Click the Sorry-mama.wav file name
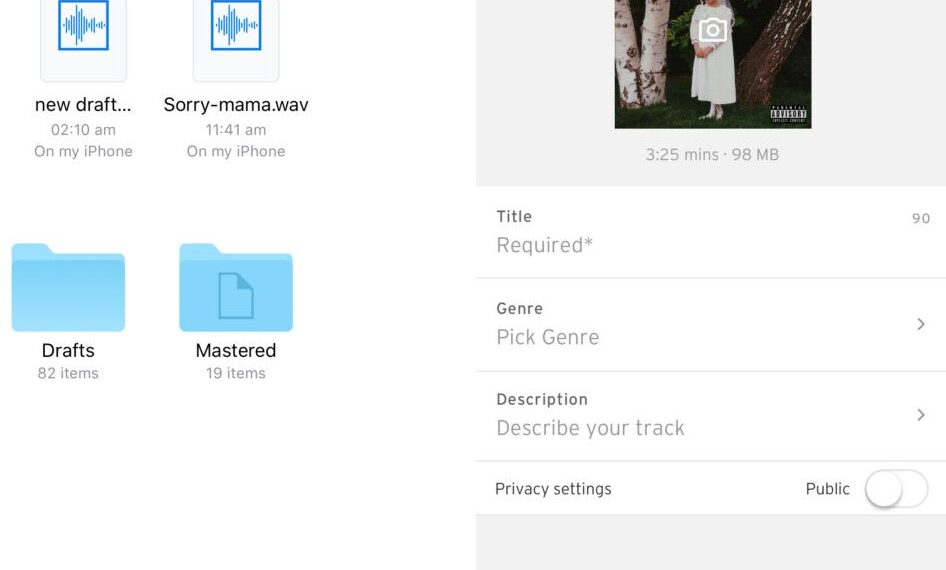946x570 pixels. [x=236, y=105]
